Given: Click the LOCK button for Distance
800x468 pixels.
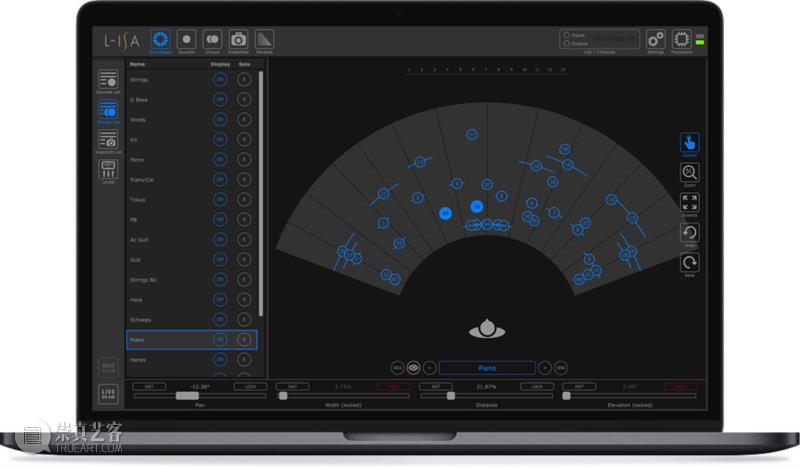Looking at the screenshot, I should point(537,386).
